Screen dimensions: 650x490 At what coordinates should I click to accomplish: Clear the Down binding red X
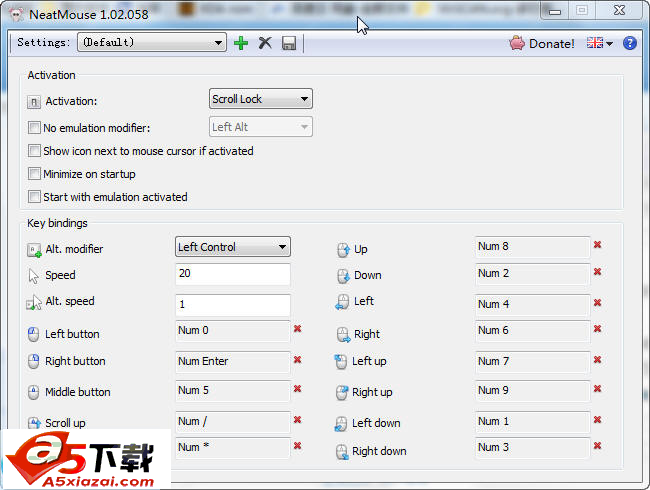[597, 272]
